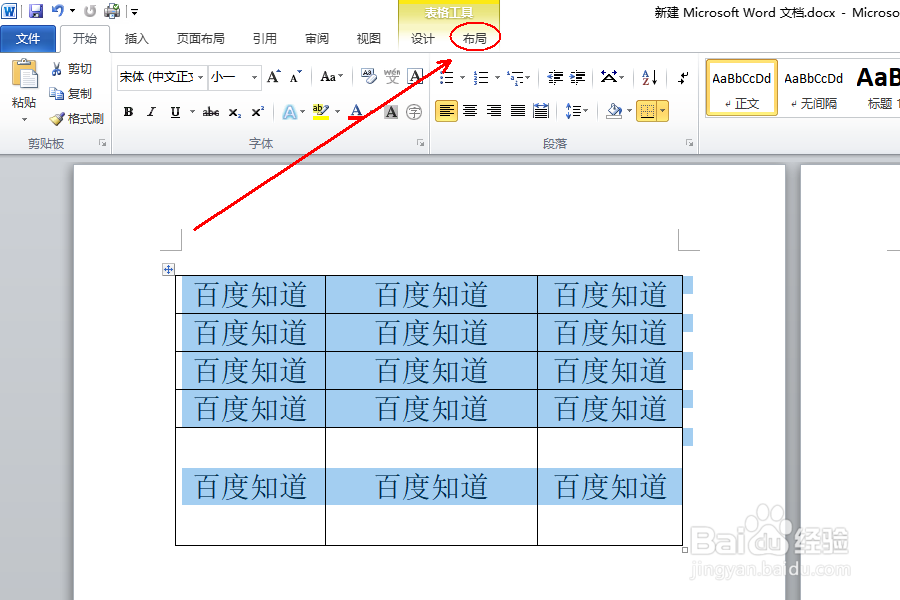Viewport: 900px width, 600px height.
Task: Click the Asian layout icon
Action: pos(611,77)
